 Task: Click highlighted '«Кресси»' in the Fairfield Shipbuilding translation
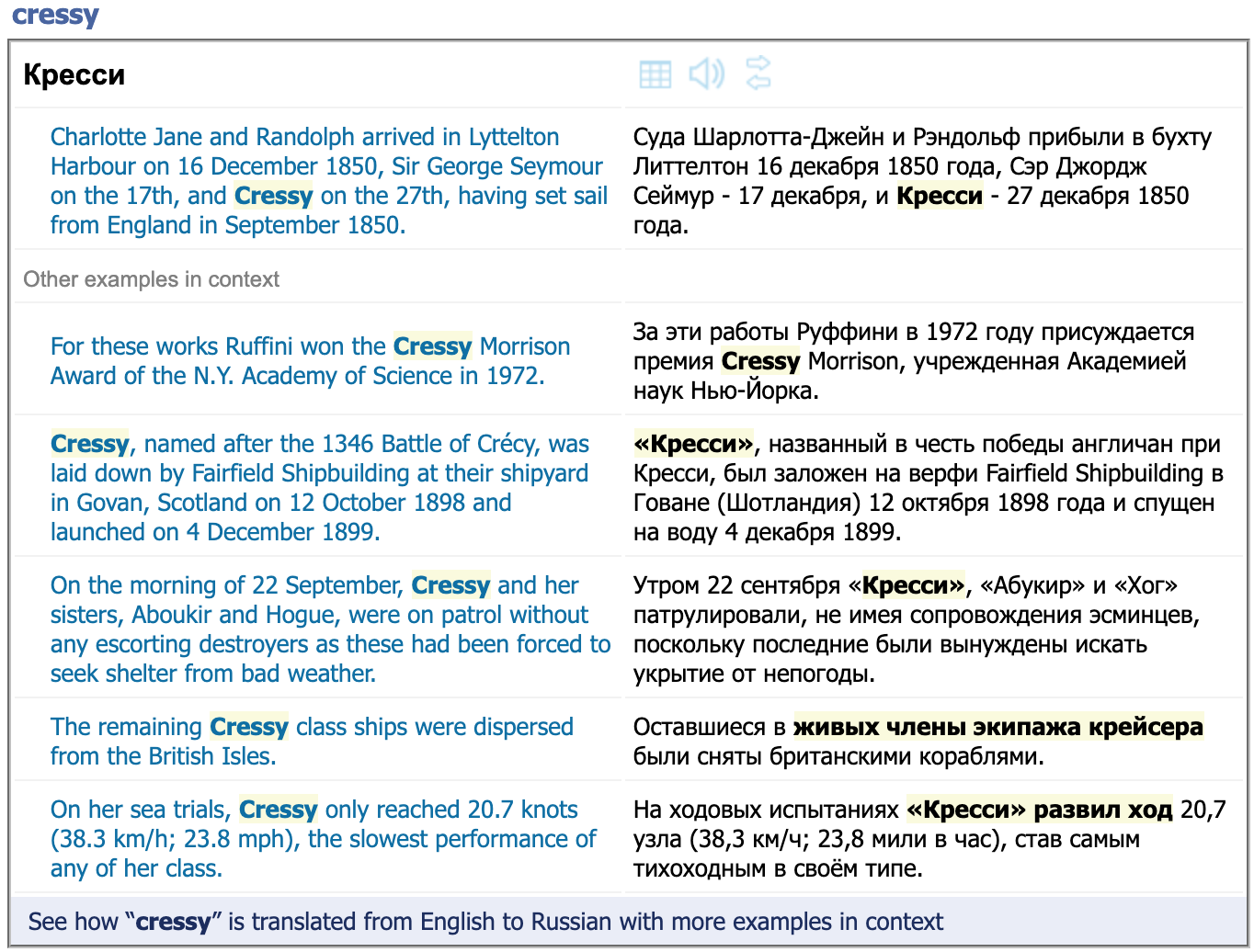[x=693, y=444]
